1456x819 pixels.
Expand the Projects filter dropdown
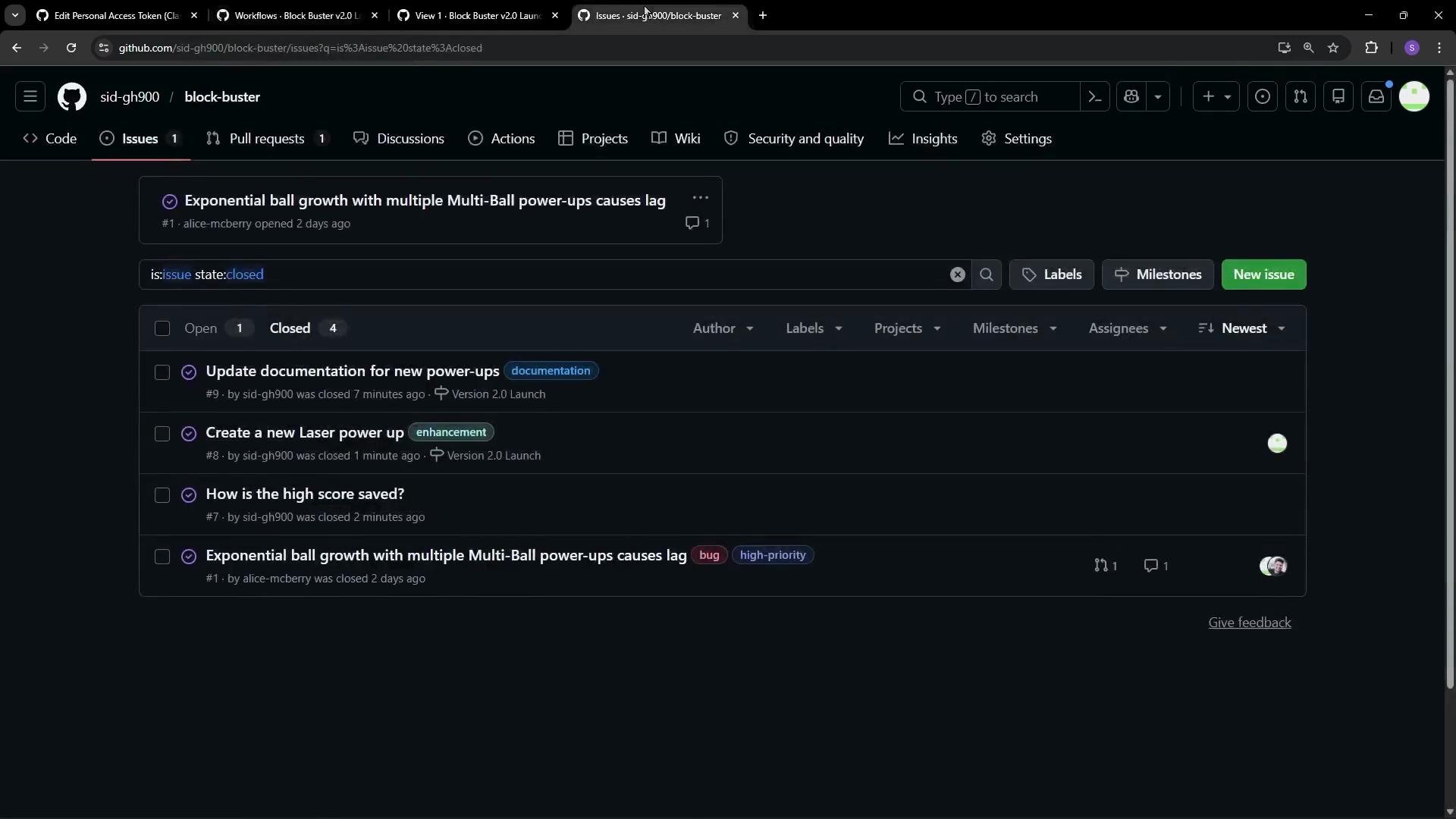pos(908,328)
